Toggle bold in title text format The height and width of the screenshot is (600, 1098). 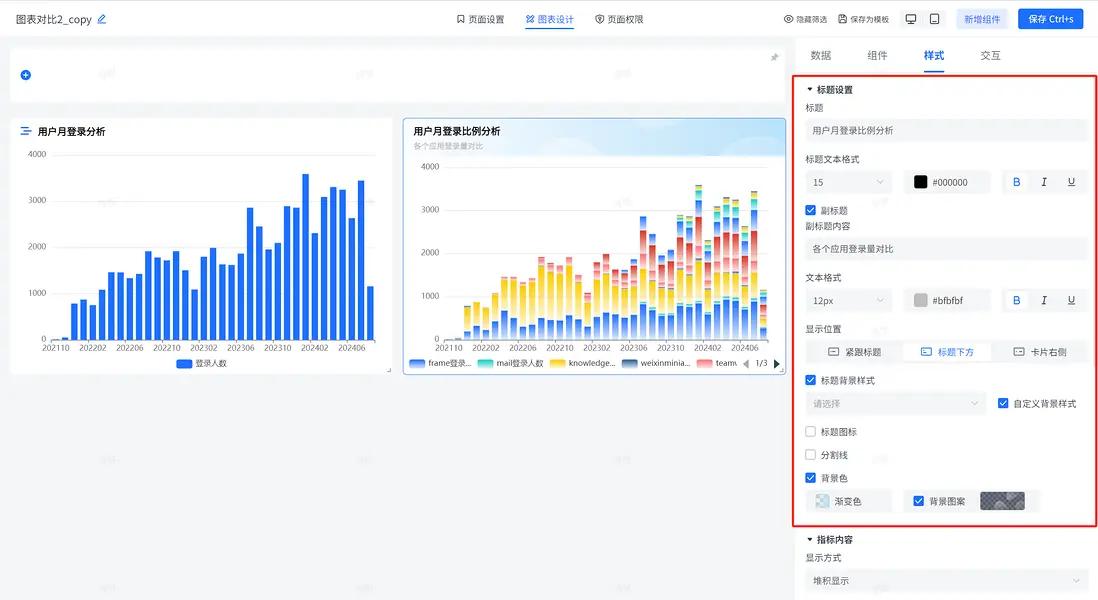point(1017,182)
